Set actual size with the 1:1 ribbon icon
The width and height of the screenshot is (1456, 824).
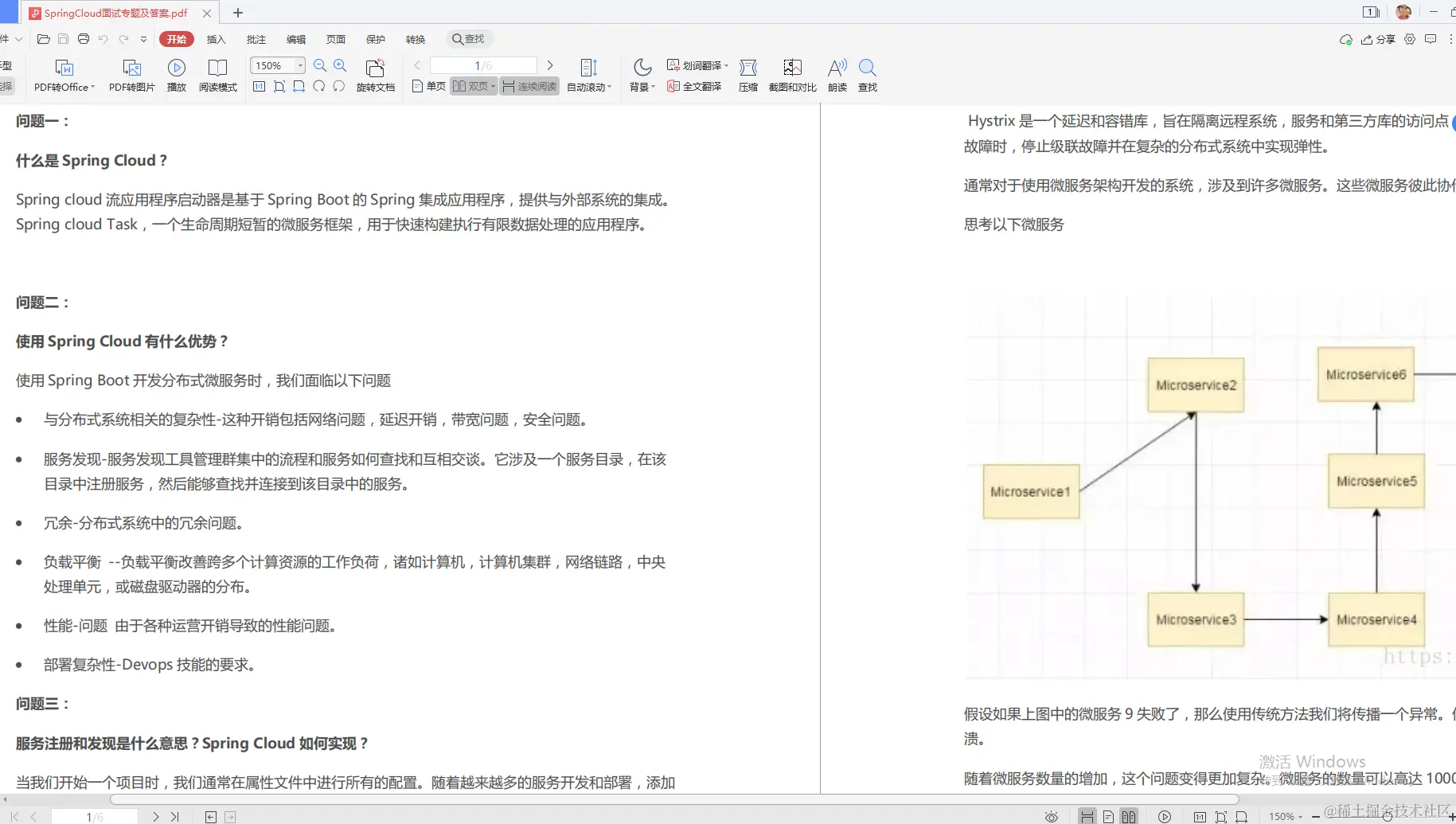click(260, 86)
